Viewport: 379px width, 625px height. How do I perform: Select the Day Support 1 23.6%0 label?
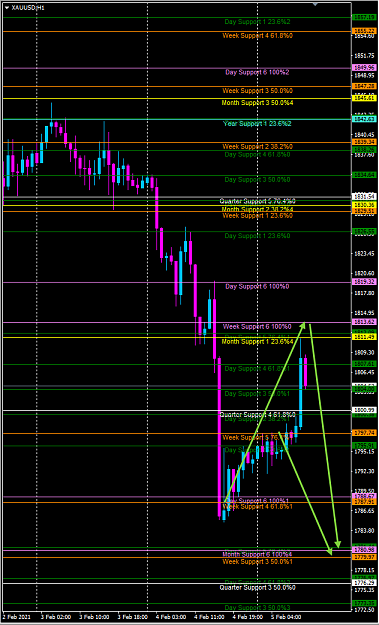point(257,236)
